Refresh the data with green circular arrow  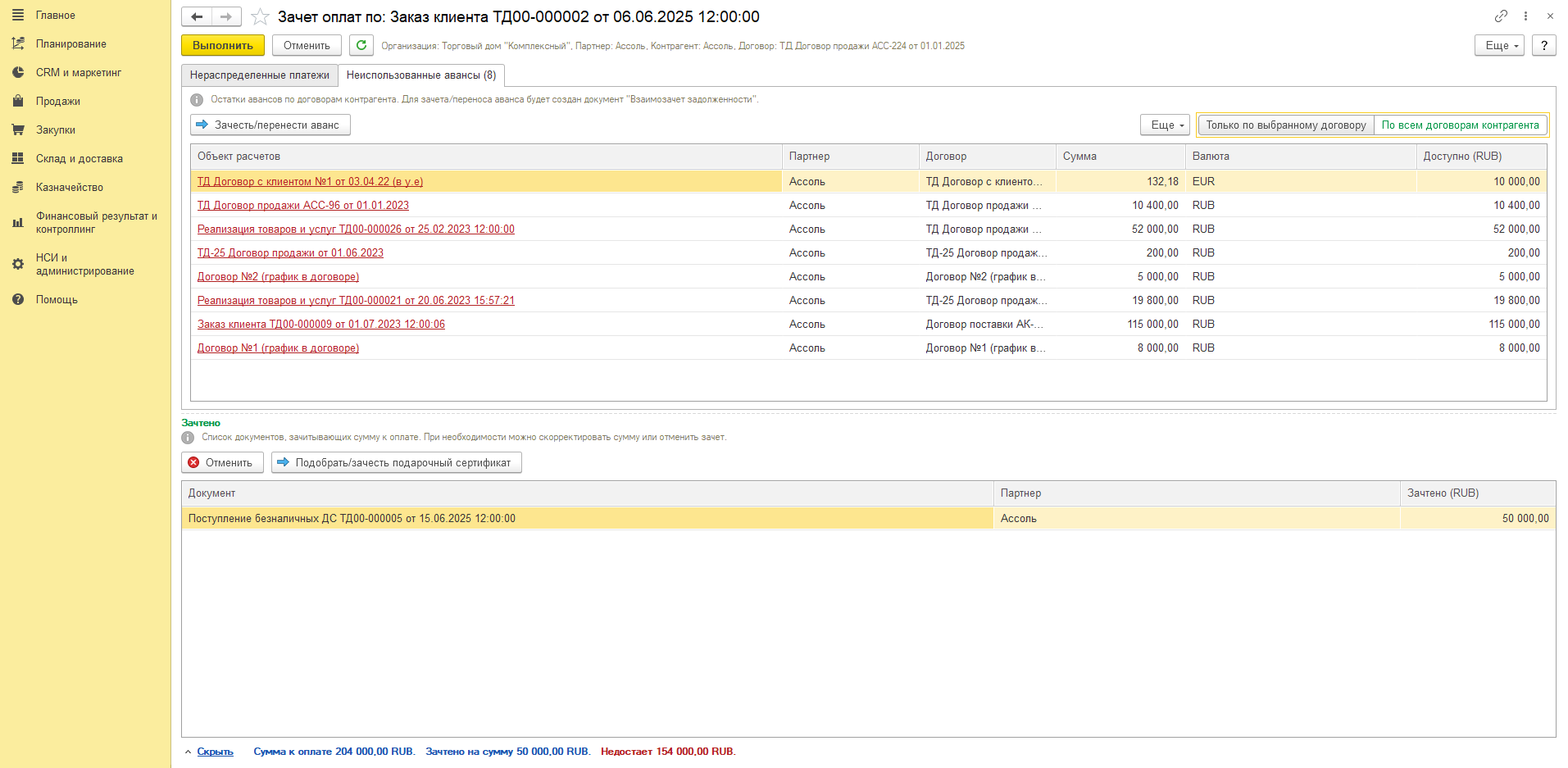click(x=361, y=45)
